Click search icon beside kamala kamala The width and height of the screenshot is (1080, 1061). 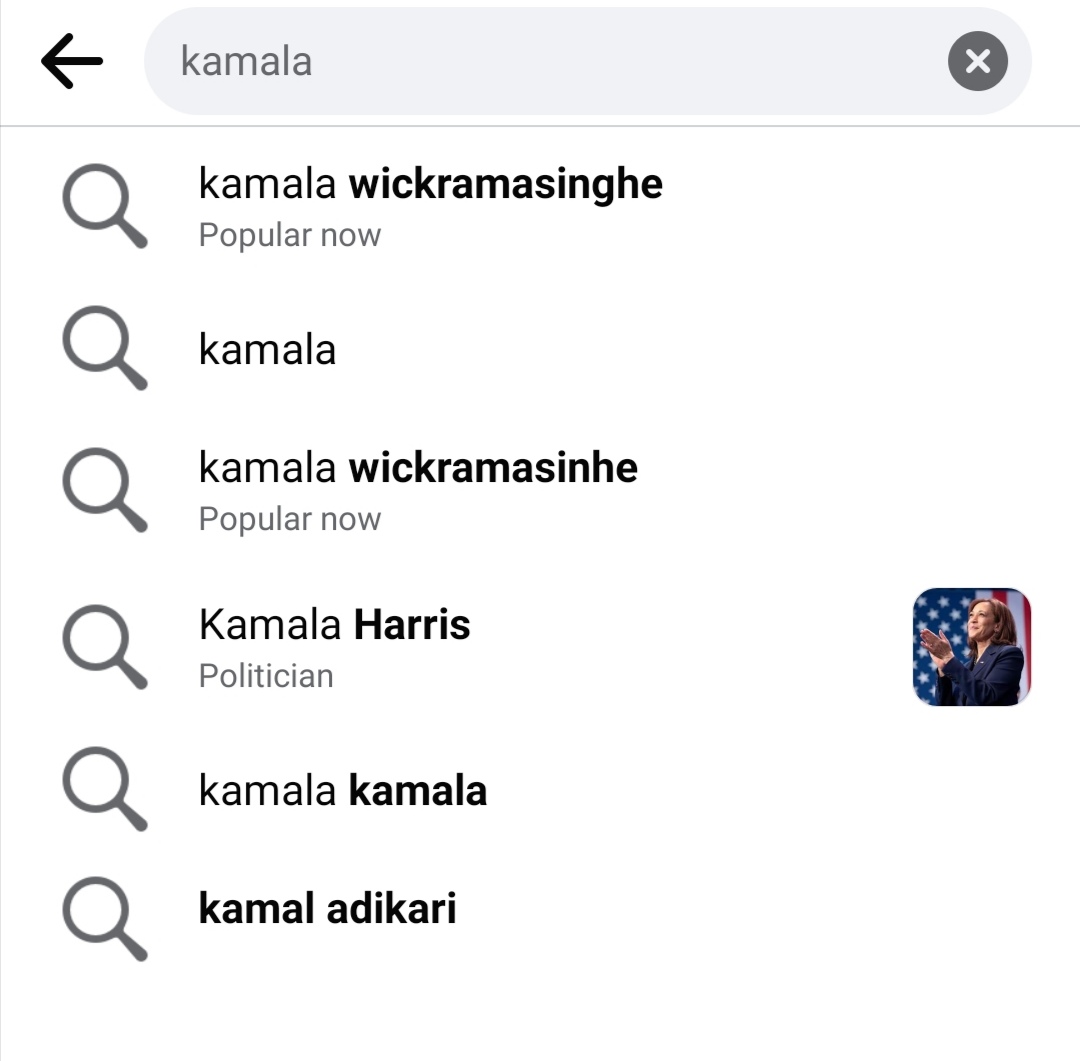(x=105, y=789)
